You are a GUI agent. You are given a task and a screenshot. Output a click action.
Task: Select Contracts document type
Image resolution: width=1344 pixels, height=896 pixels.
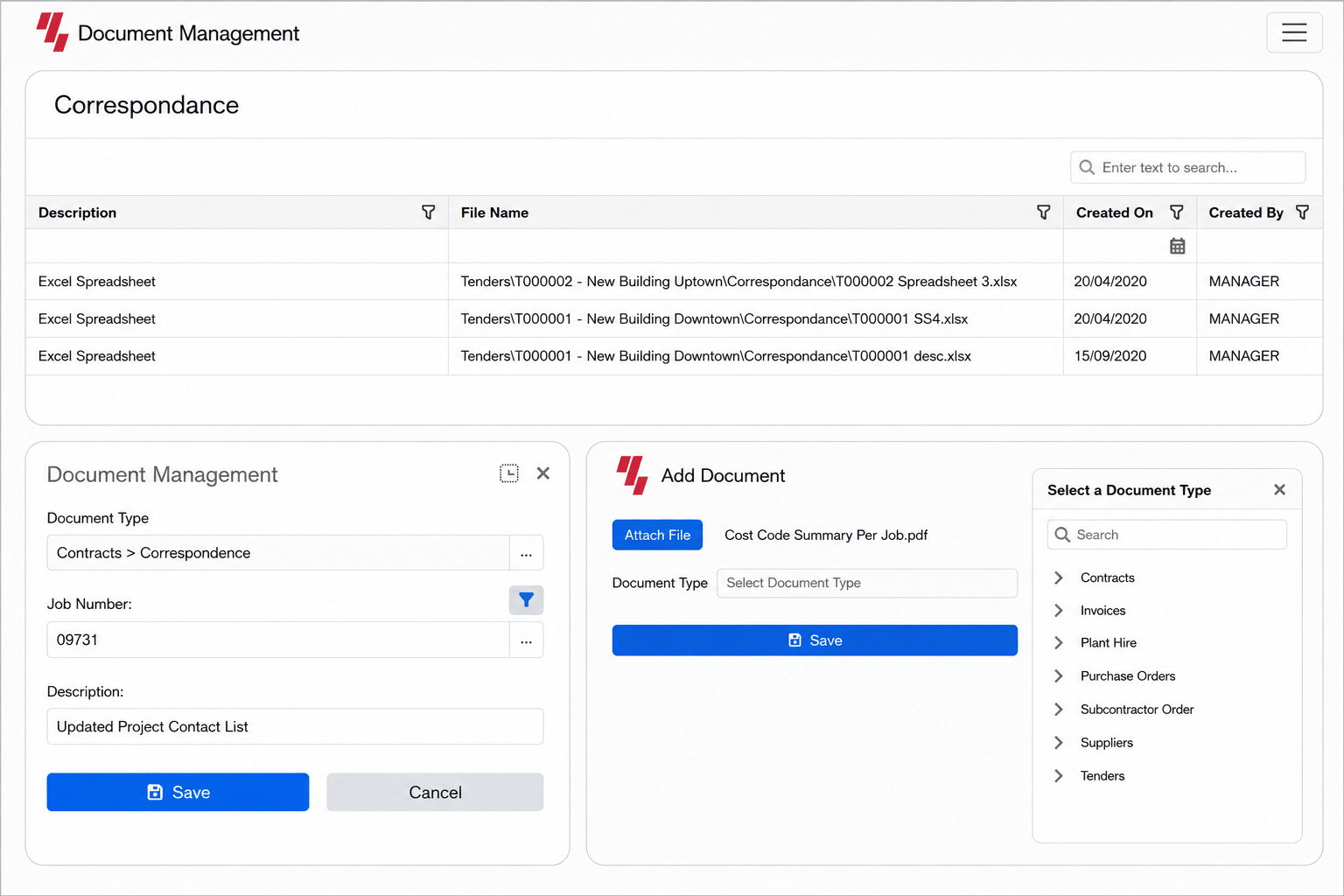click(x=1107, y=577)
